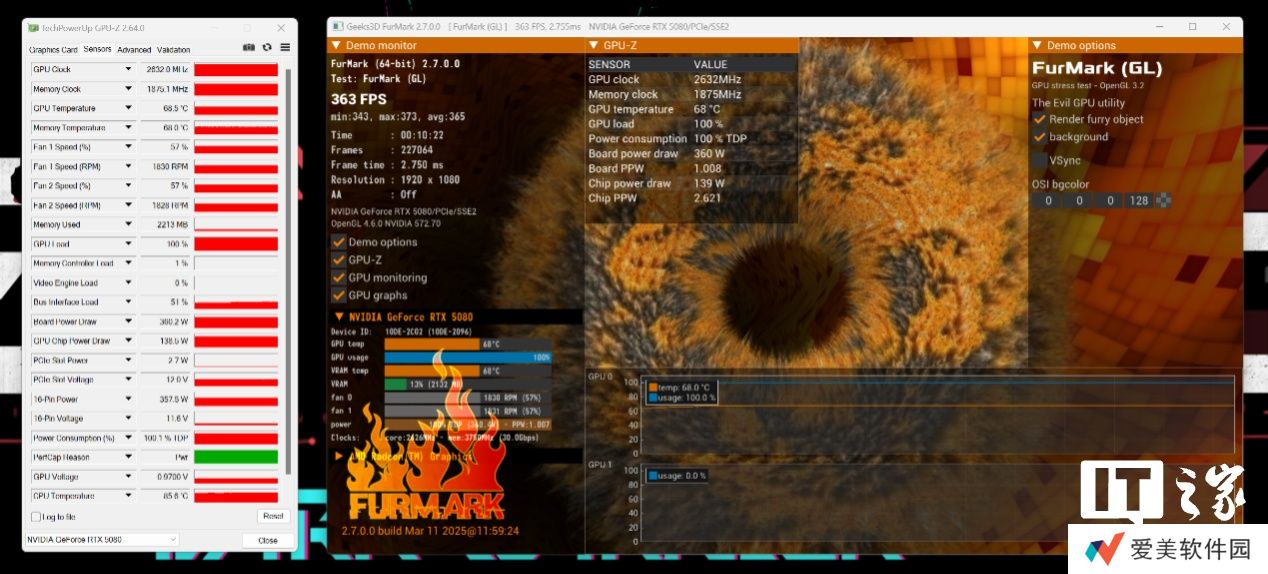Click the GPU Clock value 2632.0 MHz

pos(164,69)
